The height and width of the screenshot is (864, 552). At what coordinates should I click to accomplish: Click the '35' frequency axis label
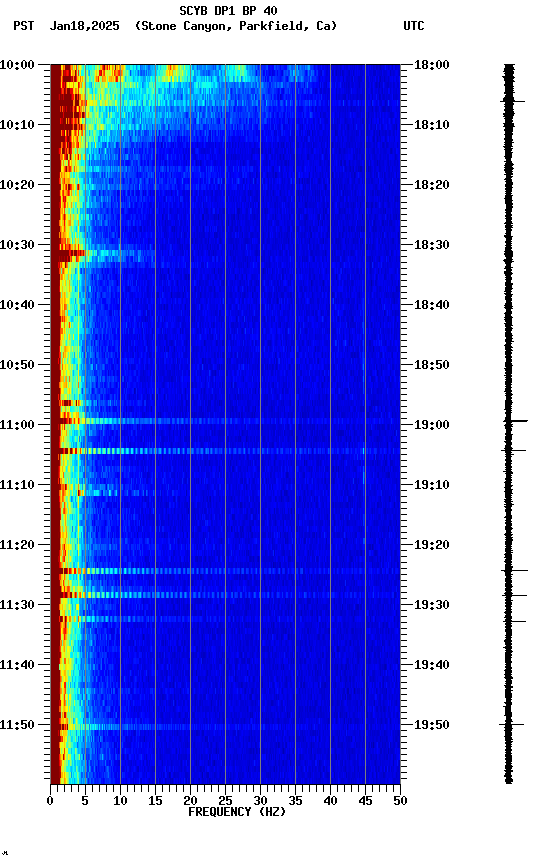[295, 801]
